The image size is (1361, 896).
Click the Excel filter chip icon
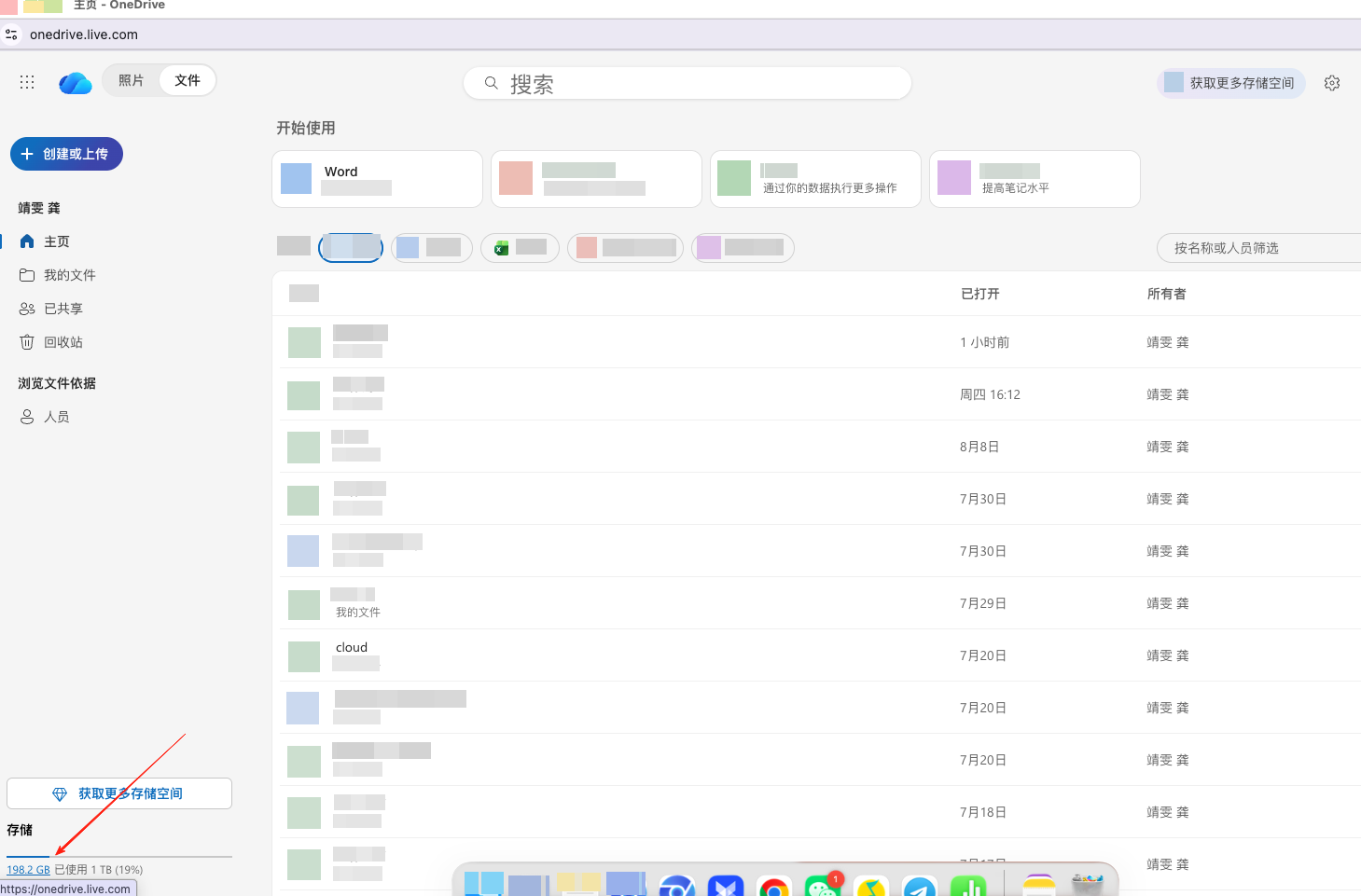point(501,248)
